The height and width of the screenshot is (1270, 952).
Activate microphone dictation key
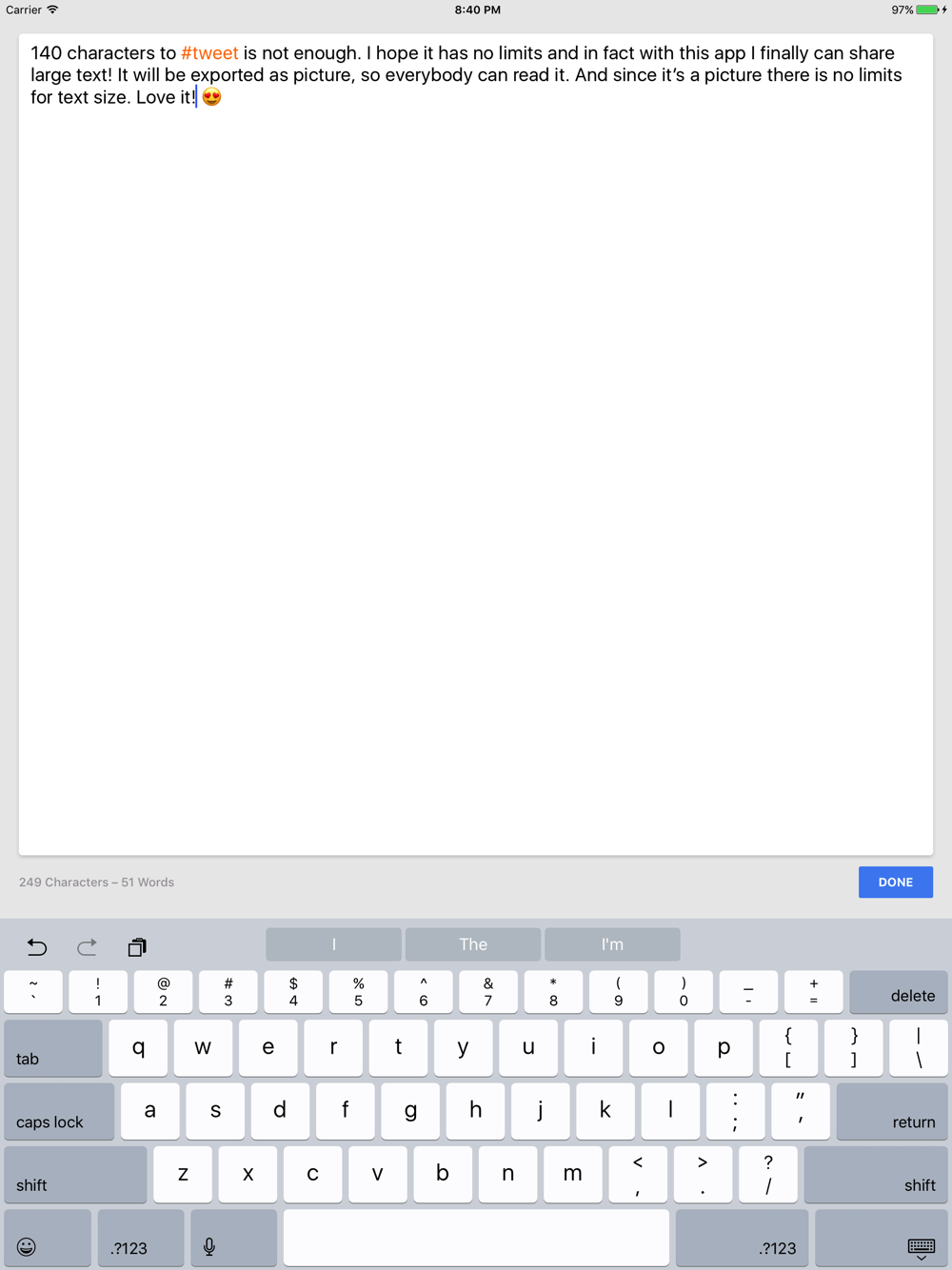(234, 1239)
